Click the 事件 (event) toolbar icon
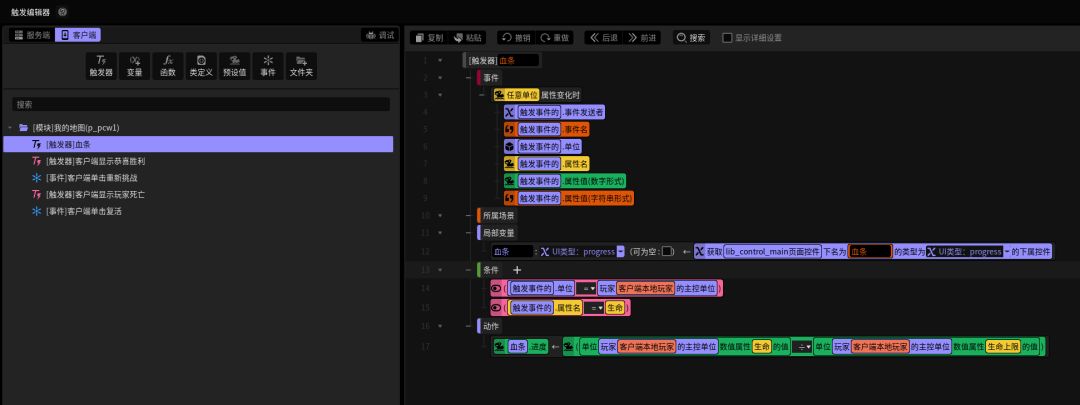This screenshot has height=405, width=1080. [268, 65]
